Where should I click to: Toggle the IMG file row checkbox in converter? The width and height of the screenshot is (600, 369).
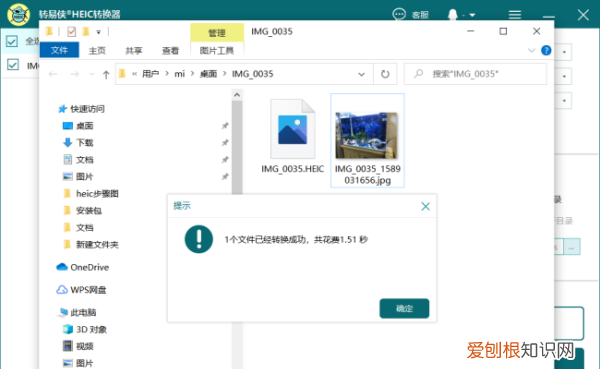13,65
